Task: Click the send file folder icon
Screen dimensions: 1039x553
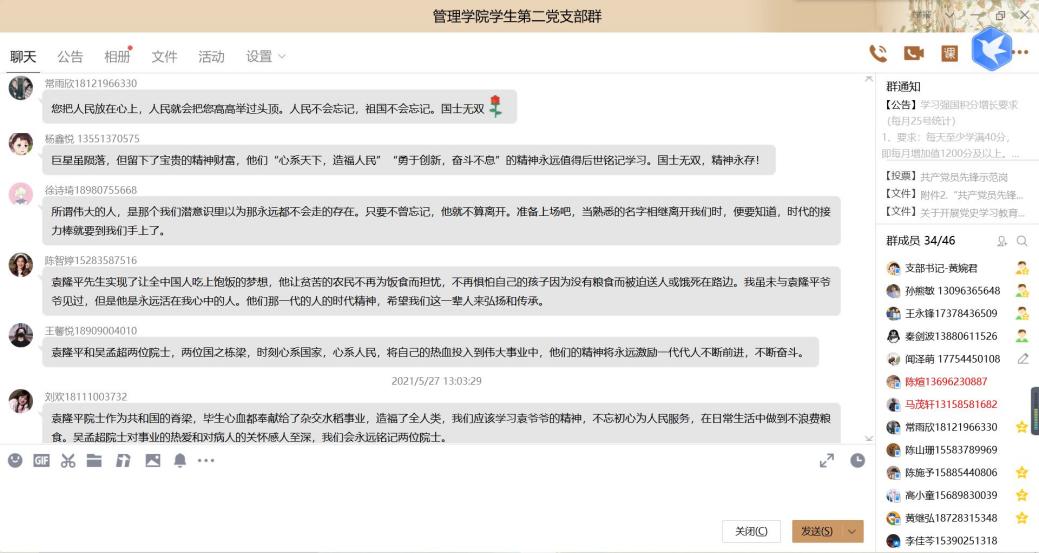Action: point(94,460)
